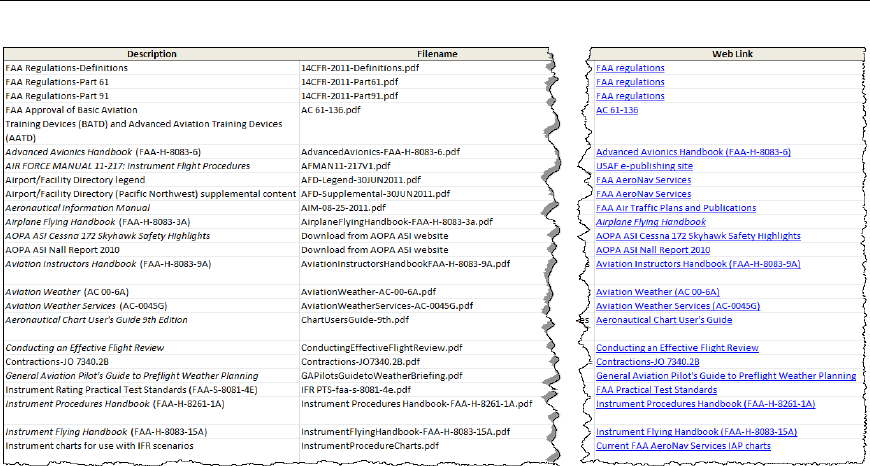Open AOPA ASI Nall Report 2010 link

[652, 250]
